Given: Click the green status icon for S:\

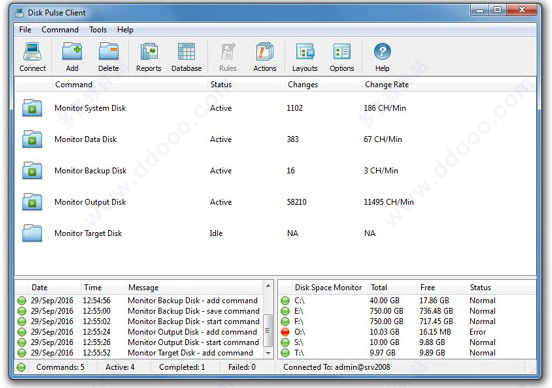Looking at the screenshot, I should tap(285, 342).
